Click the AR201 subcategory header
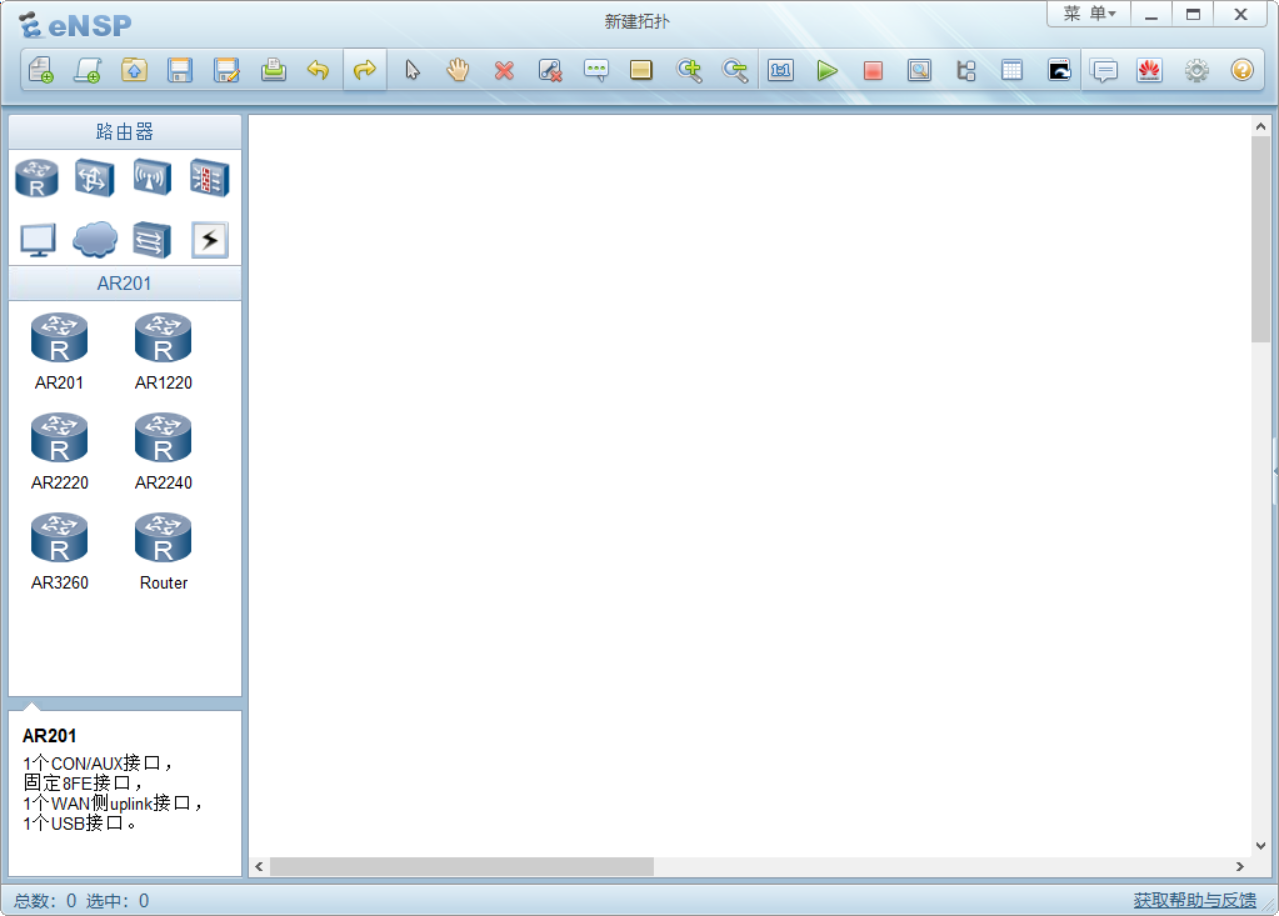The height and width of the screenshot is (916, 1279). click(x=125, y=283)
